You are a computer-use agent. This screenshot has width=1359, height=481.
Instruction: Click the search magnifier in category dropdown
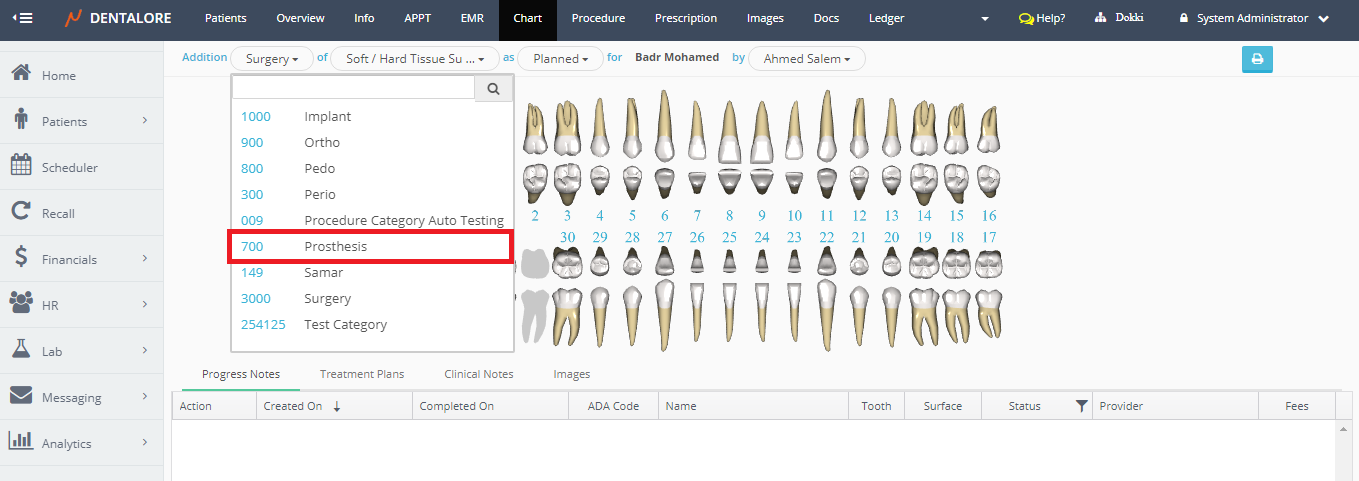point(493,89)
